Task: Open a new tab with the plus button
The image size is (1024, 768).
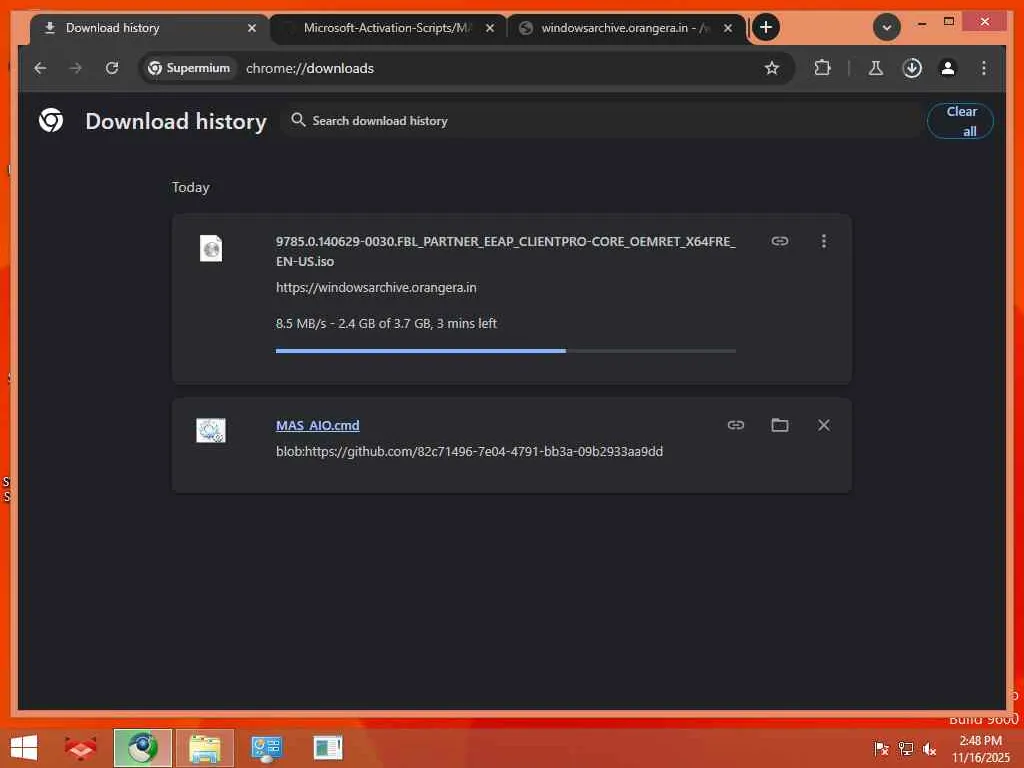Action: [x=766, y=27]
